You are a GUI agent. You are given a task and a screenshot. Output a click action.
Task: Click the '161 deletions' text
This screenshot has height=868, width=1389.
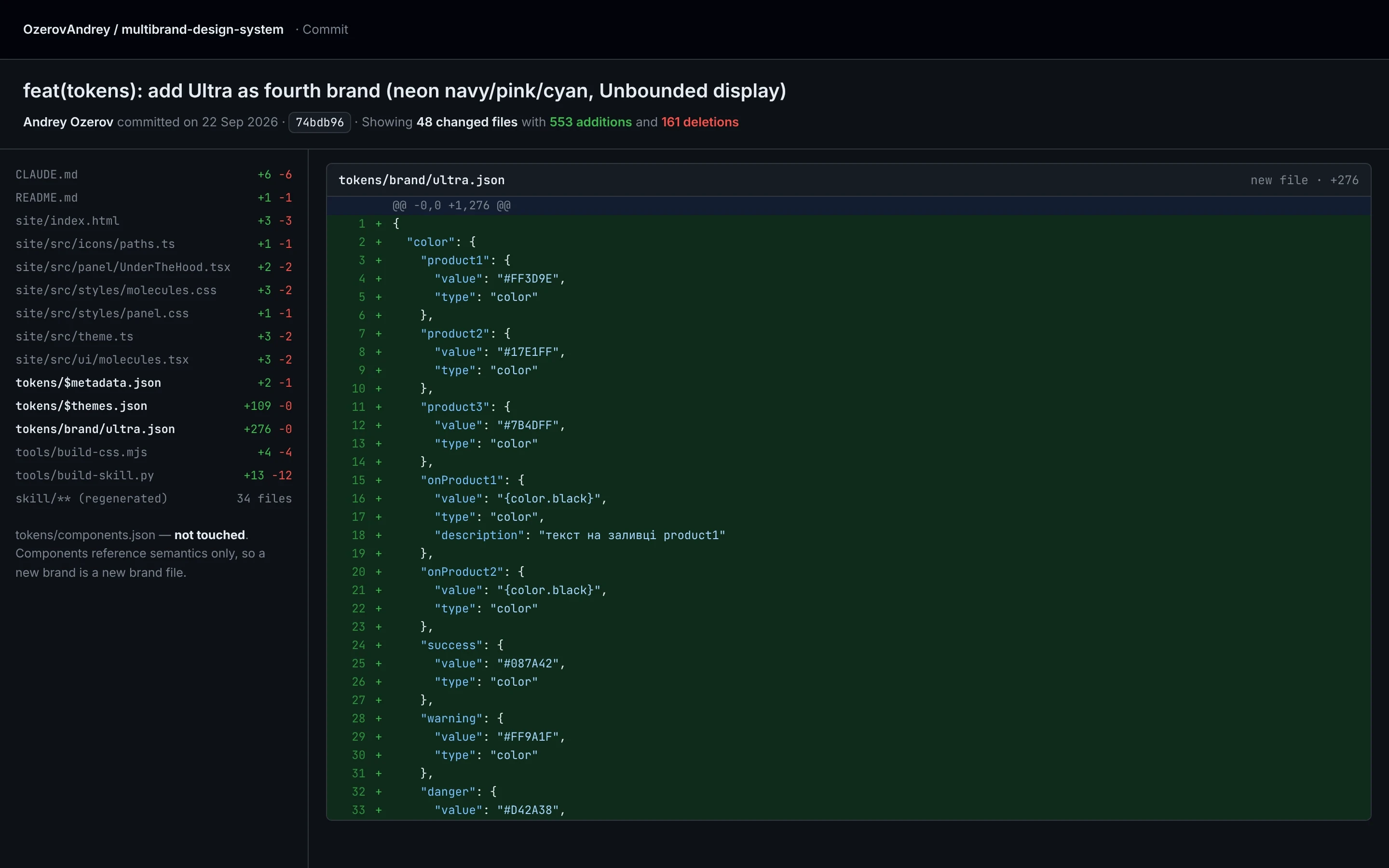coord(700,122)
